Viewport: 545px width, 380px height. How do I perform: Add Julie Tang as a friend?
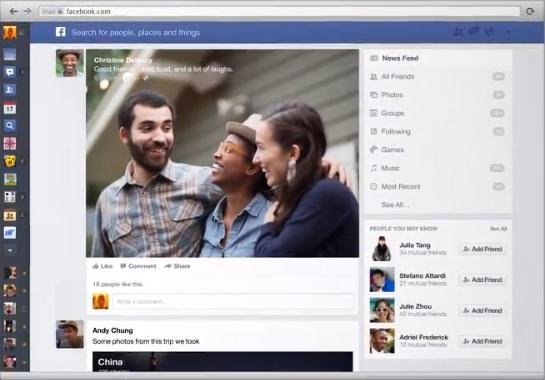483,249
